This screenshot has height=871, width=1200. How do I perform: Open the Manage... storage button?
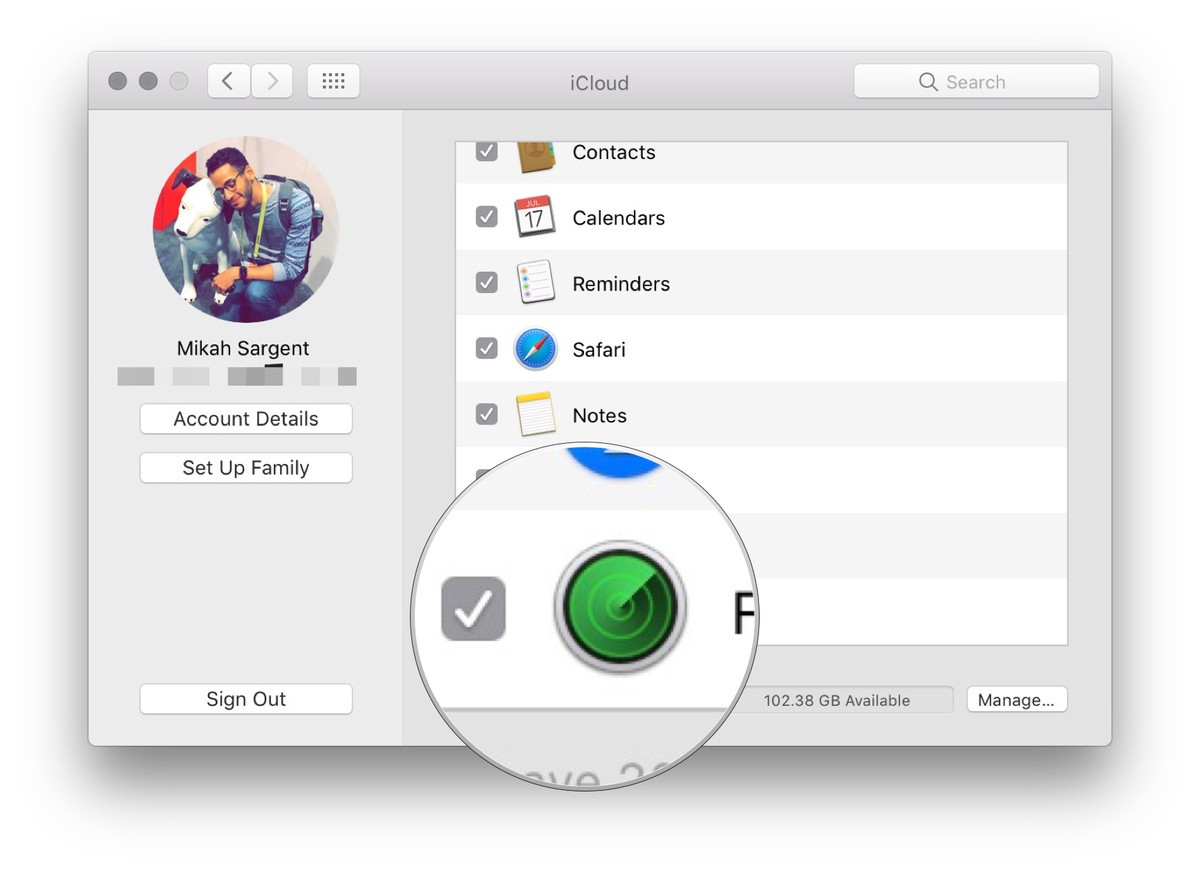pos(1017,700)
